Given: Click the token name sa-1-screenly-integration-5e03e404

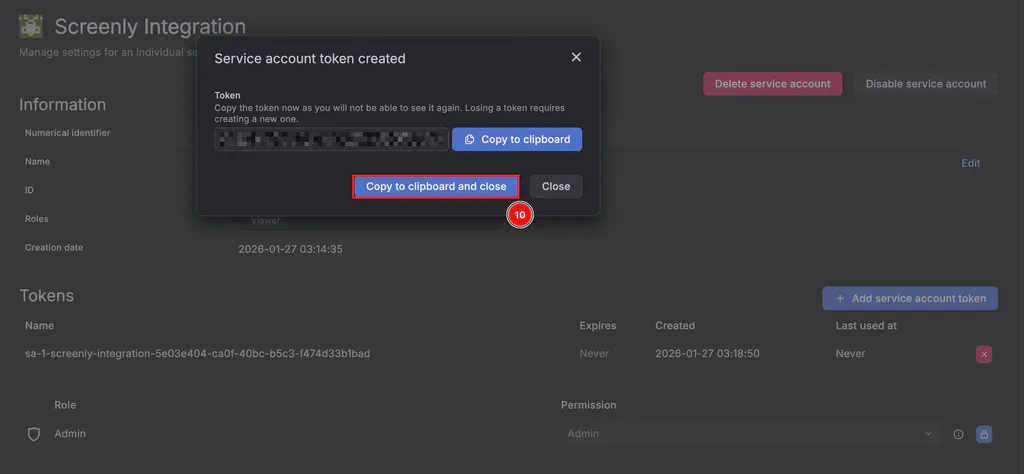Looking at the screenshot, I should [x=198, y=354].
